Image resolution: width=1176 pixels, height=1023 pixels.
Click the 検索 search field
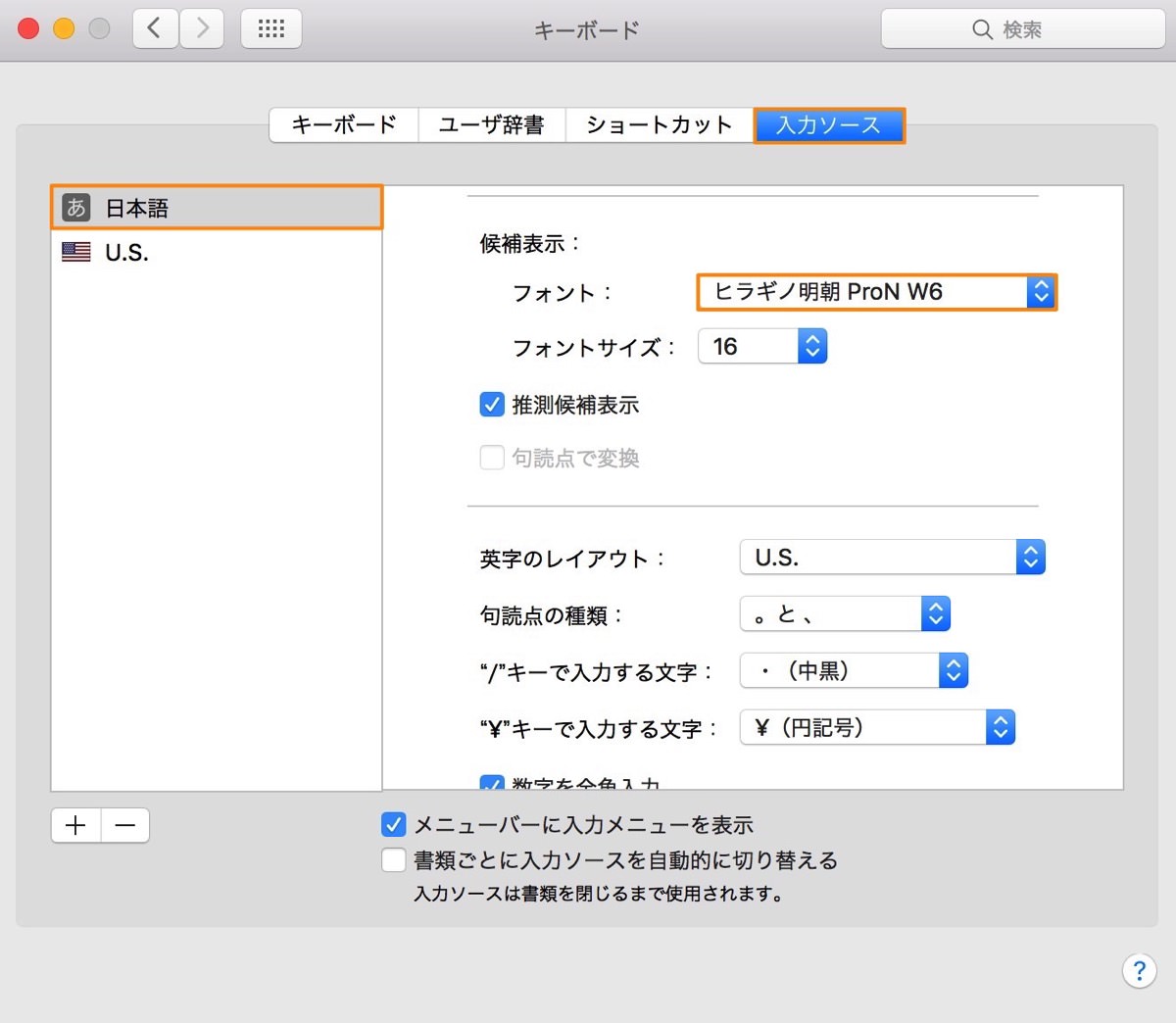click(1023, 29)
